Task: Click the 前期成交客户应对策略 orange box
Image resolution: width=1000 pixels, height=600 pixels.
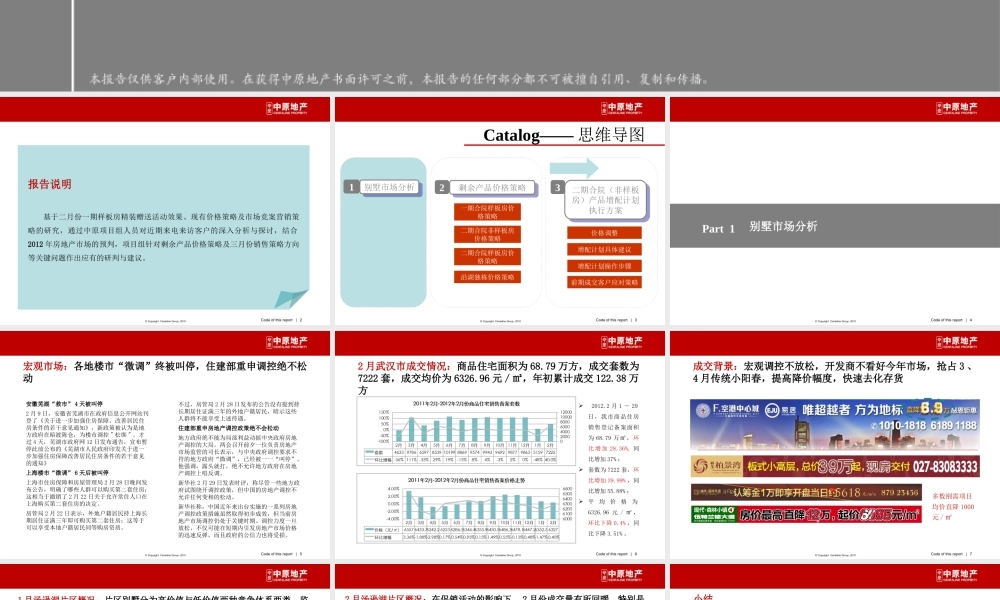Action: pos(604,282)
